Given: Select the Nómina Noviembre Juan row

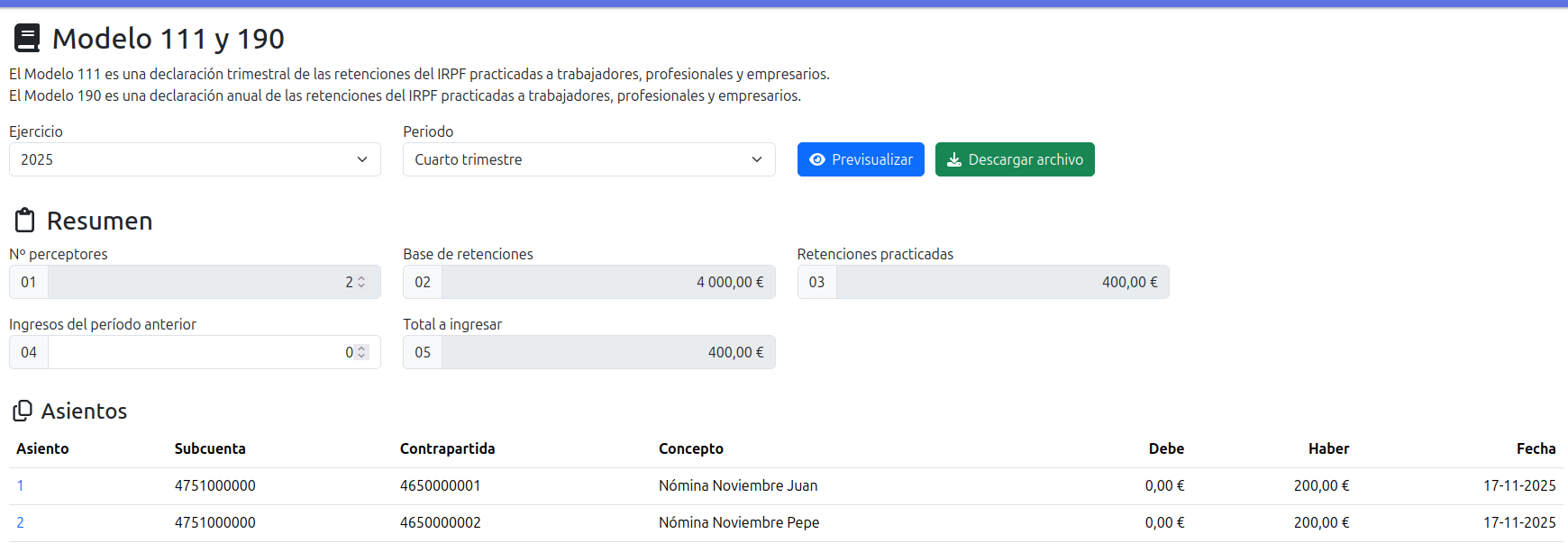Looking at the screenshot, I should coord(738,485).
